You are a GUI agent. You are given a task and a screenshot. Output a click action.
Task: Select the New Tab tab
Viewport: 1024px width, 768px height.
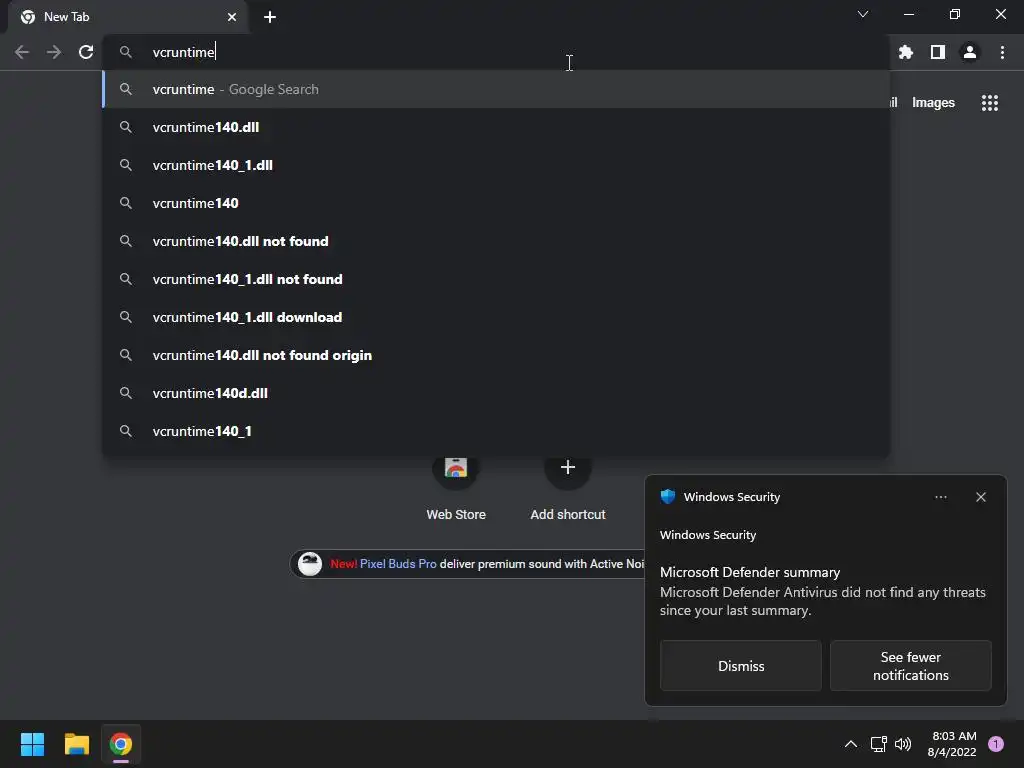click(x=128, y=17)
